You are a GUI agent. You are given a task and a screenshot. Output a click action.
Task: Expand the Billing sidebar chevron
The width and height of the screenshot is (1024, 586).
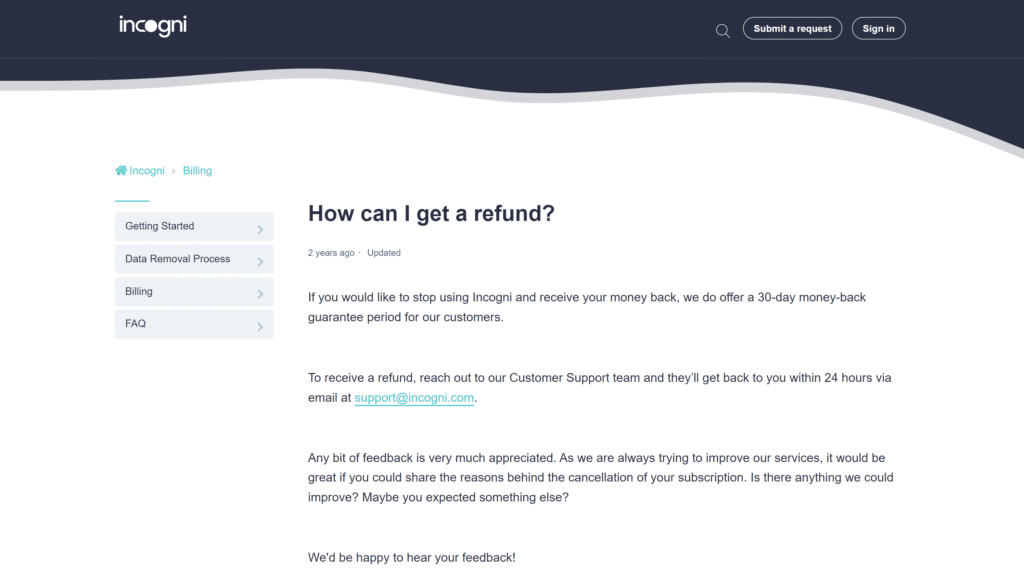pos(260,294)
